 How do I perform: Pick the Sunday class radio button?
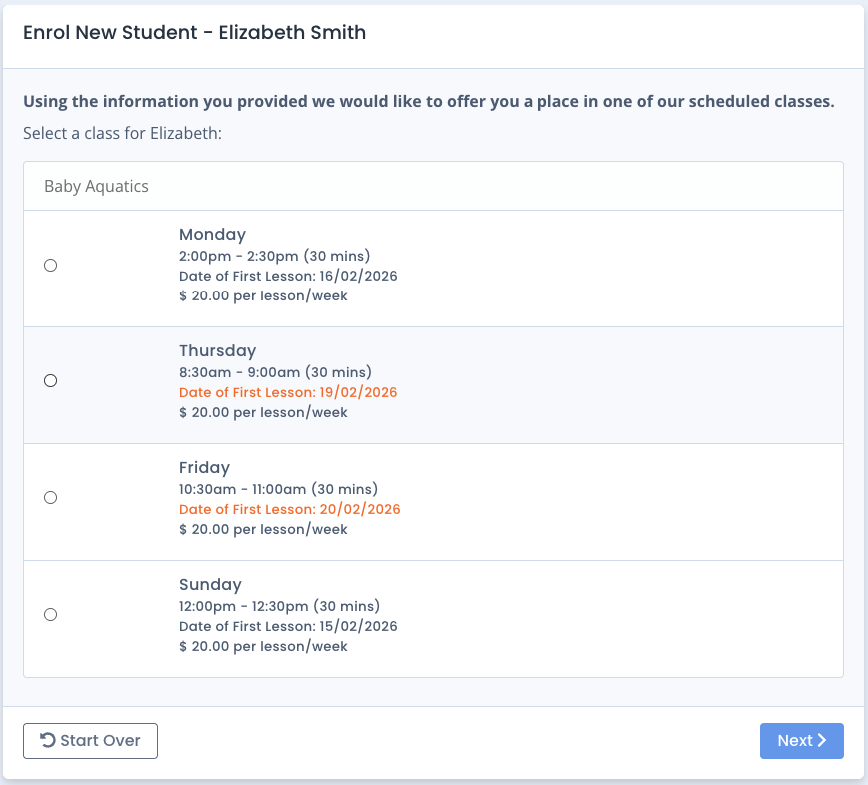pos(51,615)
